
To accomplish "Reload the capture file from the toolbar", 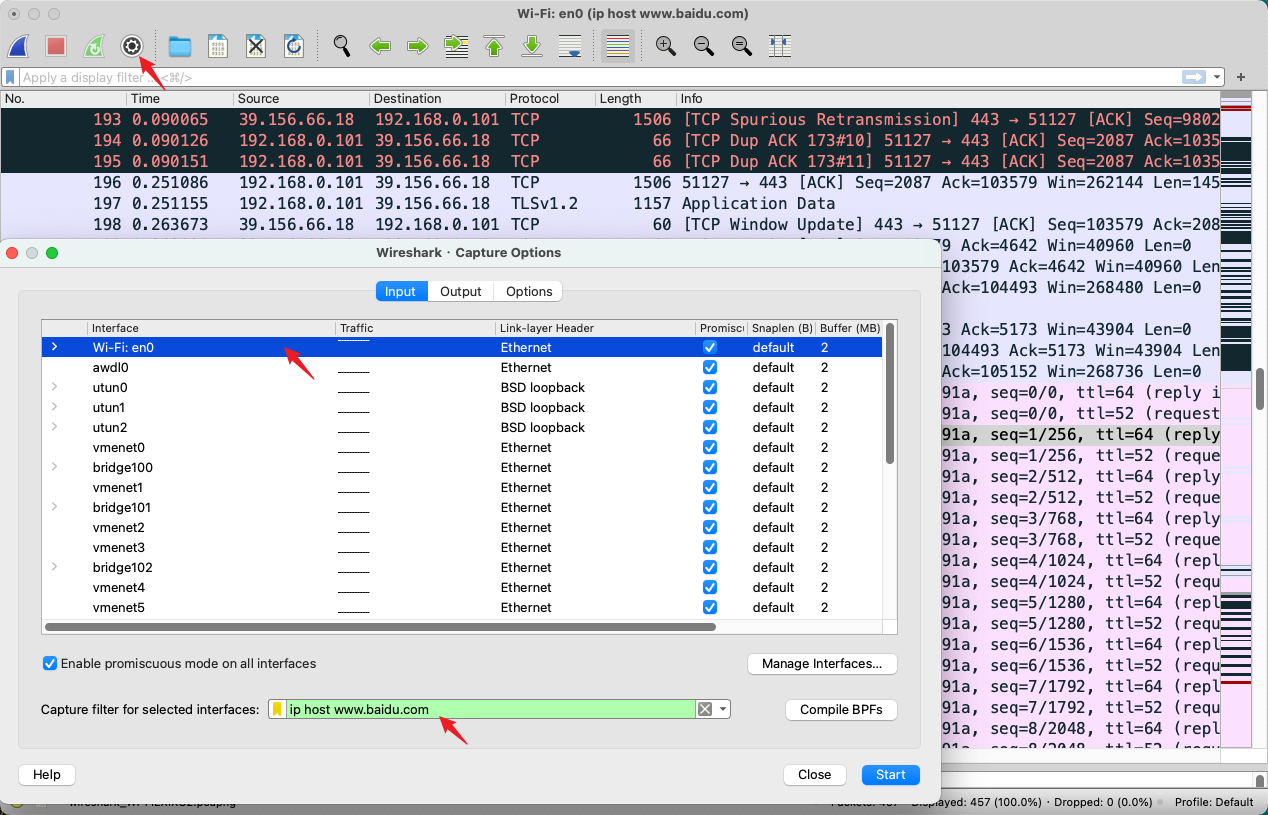I will [294, 46].
